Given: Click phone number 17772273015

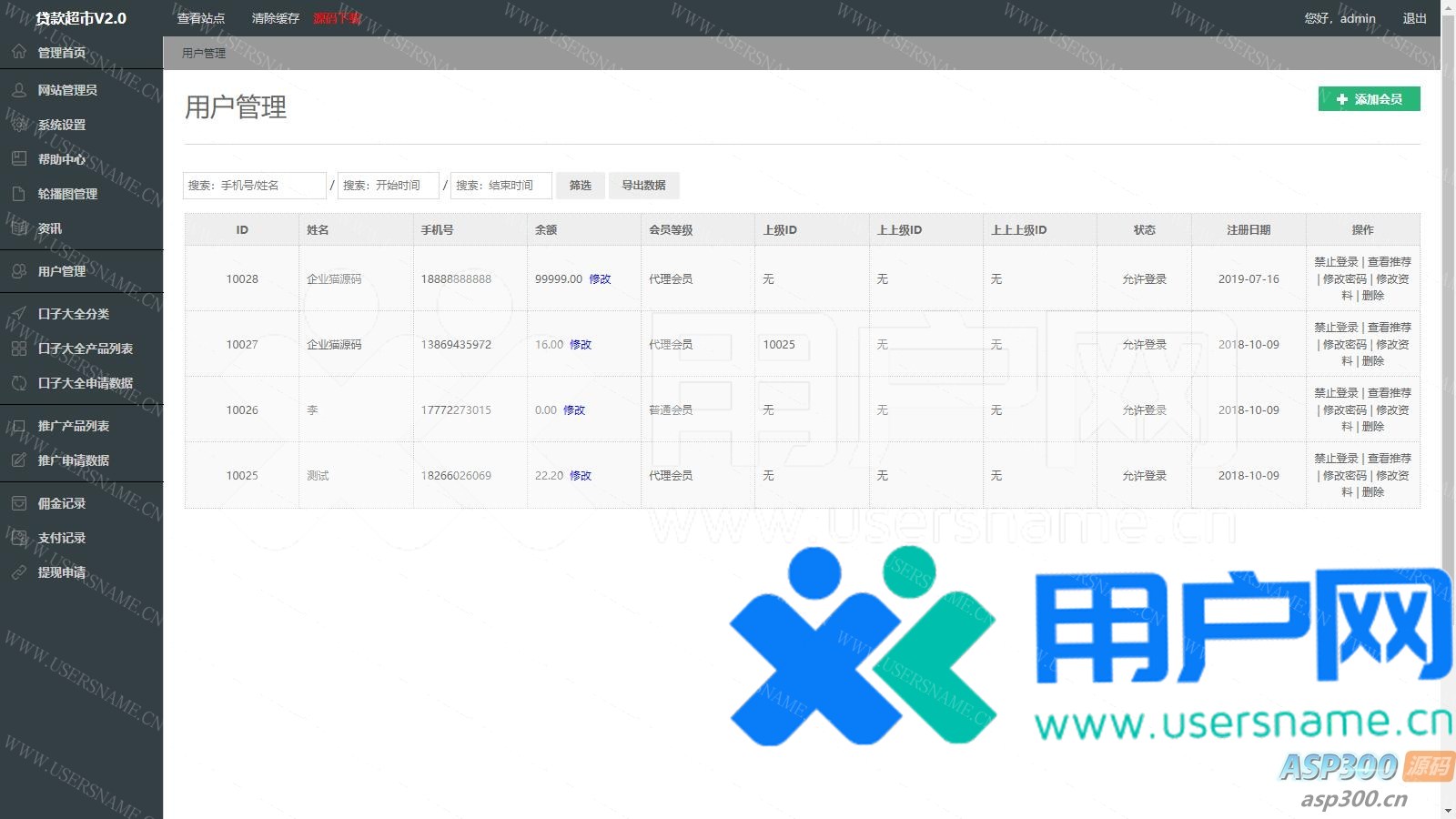Looking at the screenshot, I should tap(456, 410).
